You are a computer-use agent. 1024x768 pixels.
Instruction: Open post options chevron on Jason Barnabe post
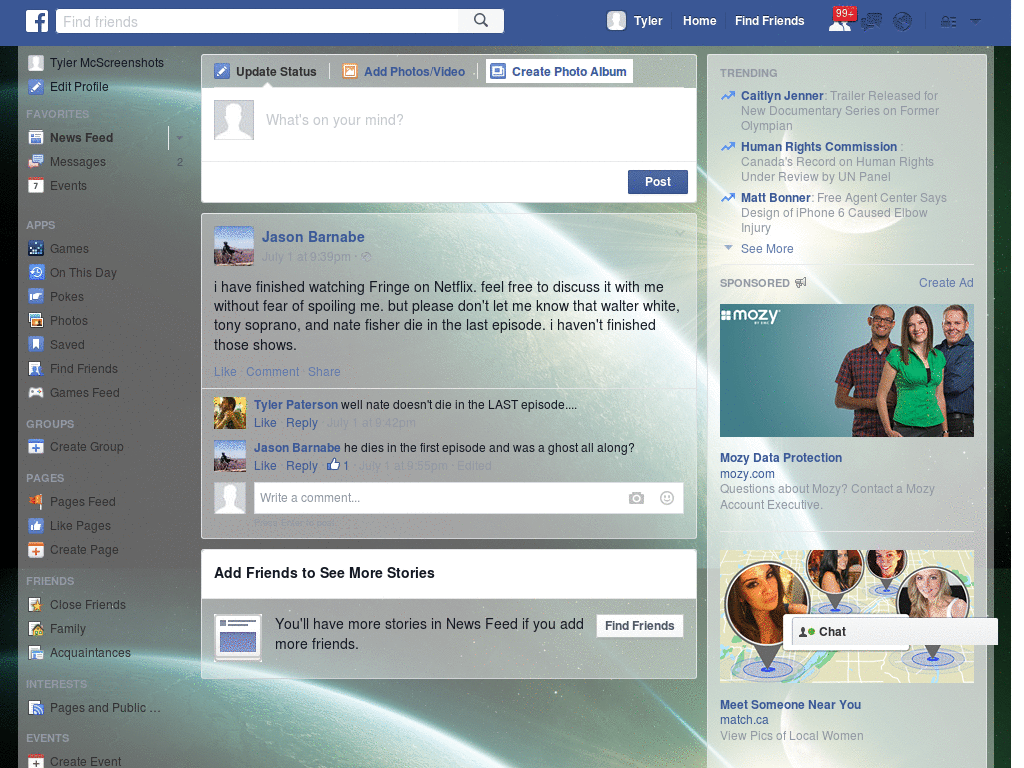(680, 233)
